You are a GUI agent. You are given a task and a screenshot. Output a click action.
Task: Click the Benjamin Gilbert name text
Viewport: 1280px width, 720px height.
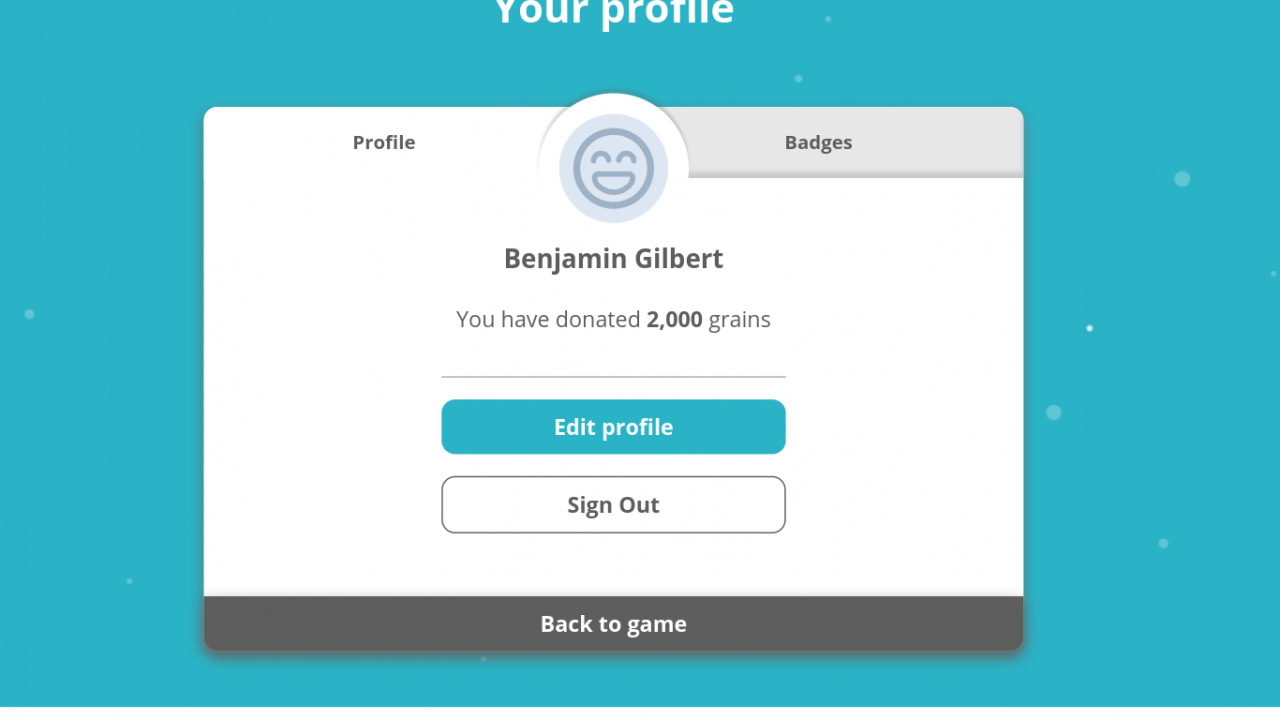(613, 259)
